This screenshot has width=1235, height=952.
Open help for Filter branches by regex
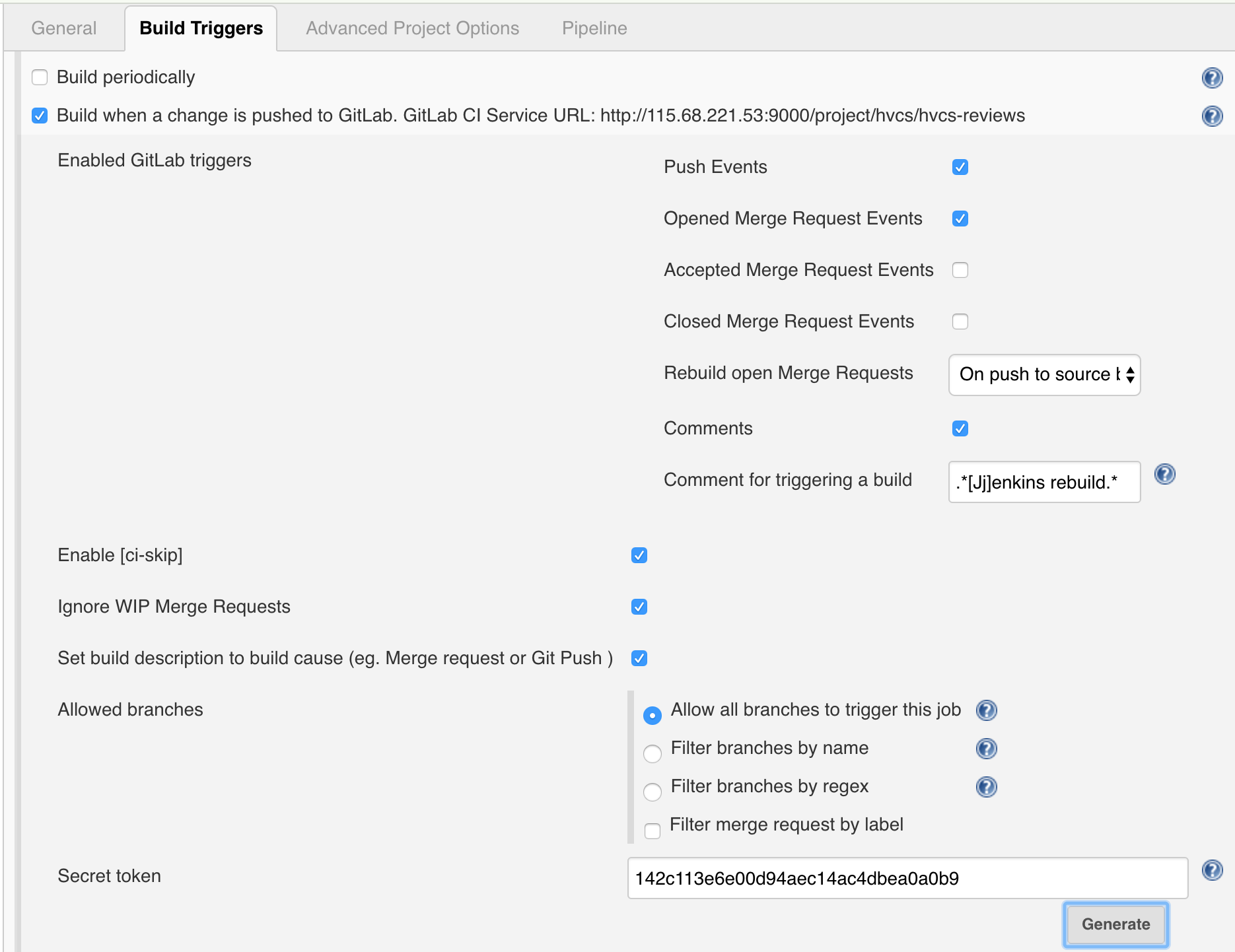click(986, 787)
